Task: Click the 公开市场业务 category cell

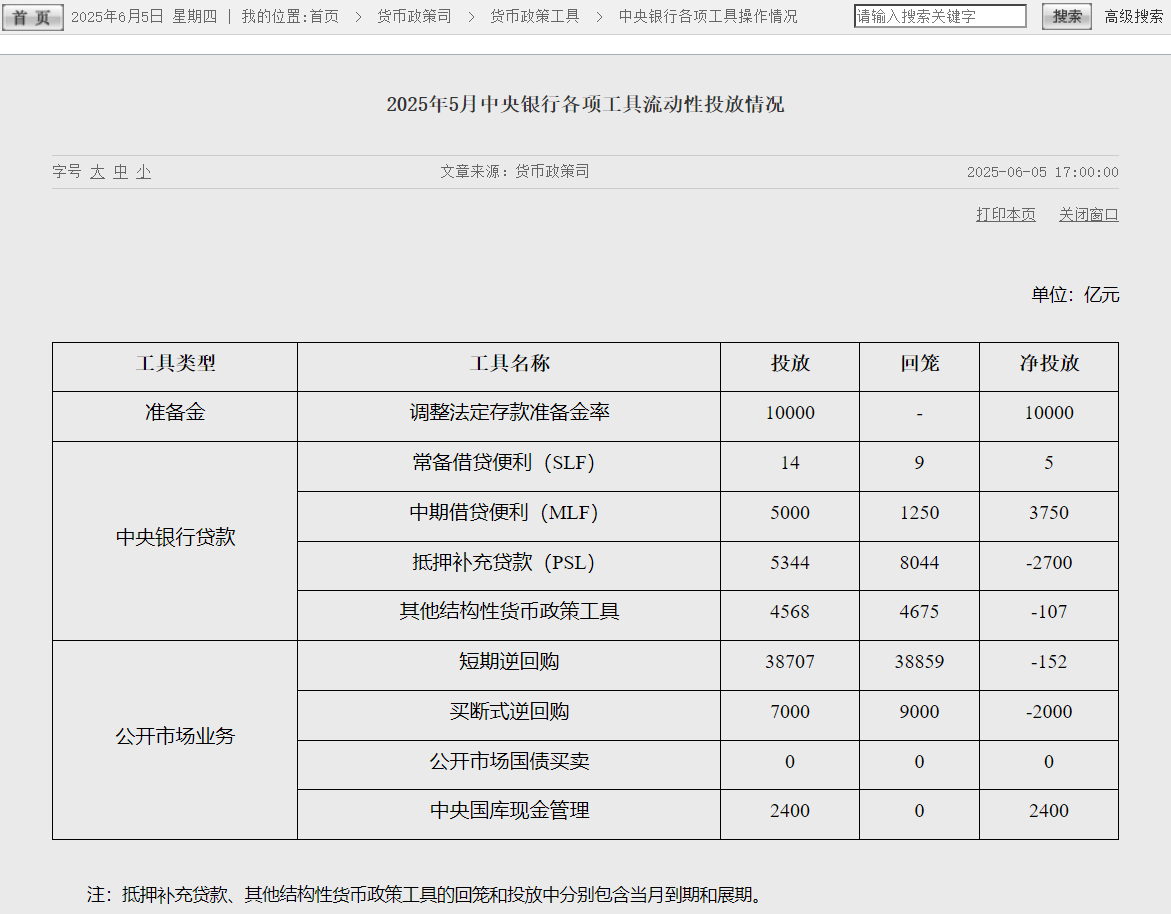Action: coord(175,737)
